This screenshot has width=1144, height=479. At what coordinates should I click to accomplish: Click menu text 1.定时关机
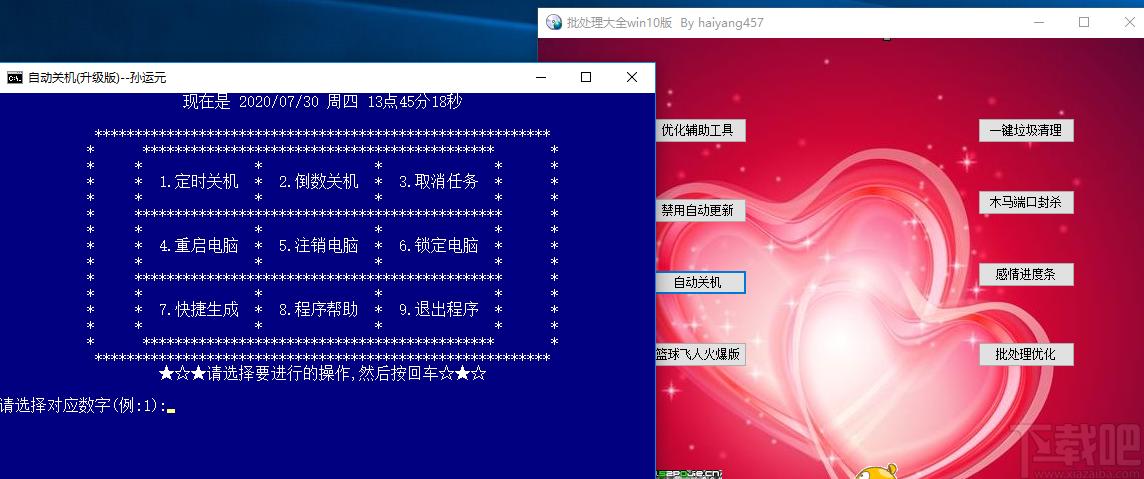199,182
